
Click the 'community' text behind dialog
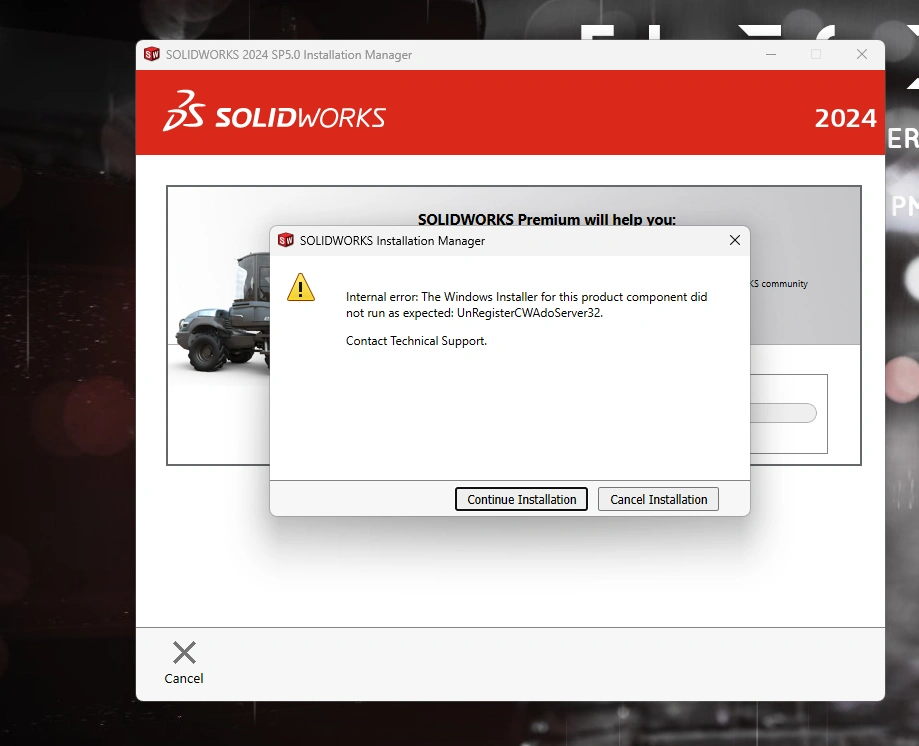pyautogui.click(x=784, y=284)
